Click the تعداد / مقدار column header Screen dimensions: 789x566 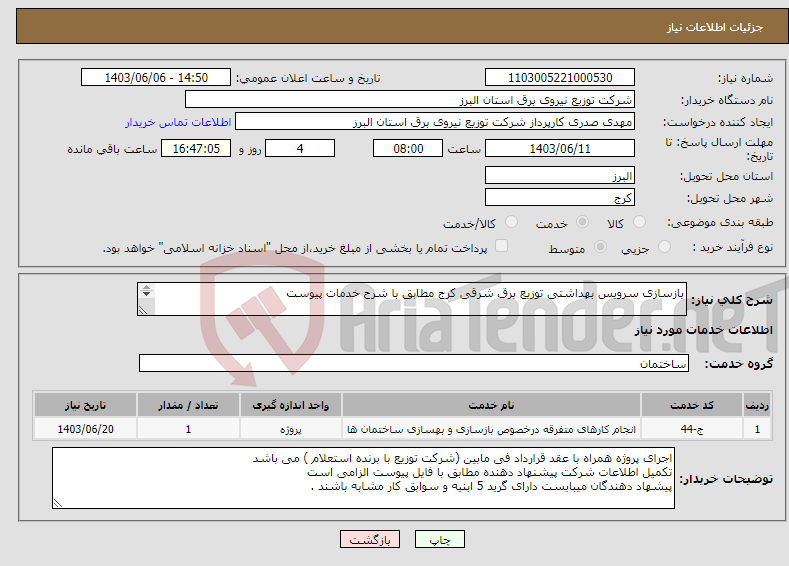(188, 405)
